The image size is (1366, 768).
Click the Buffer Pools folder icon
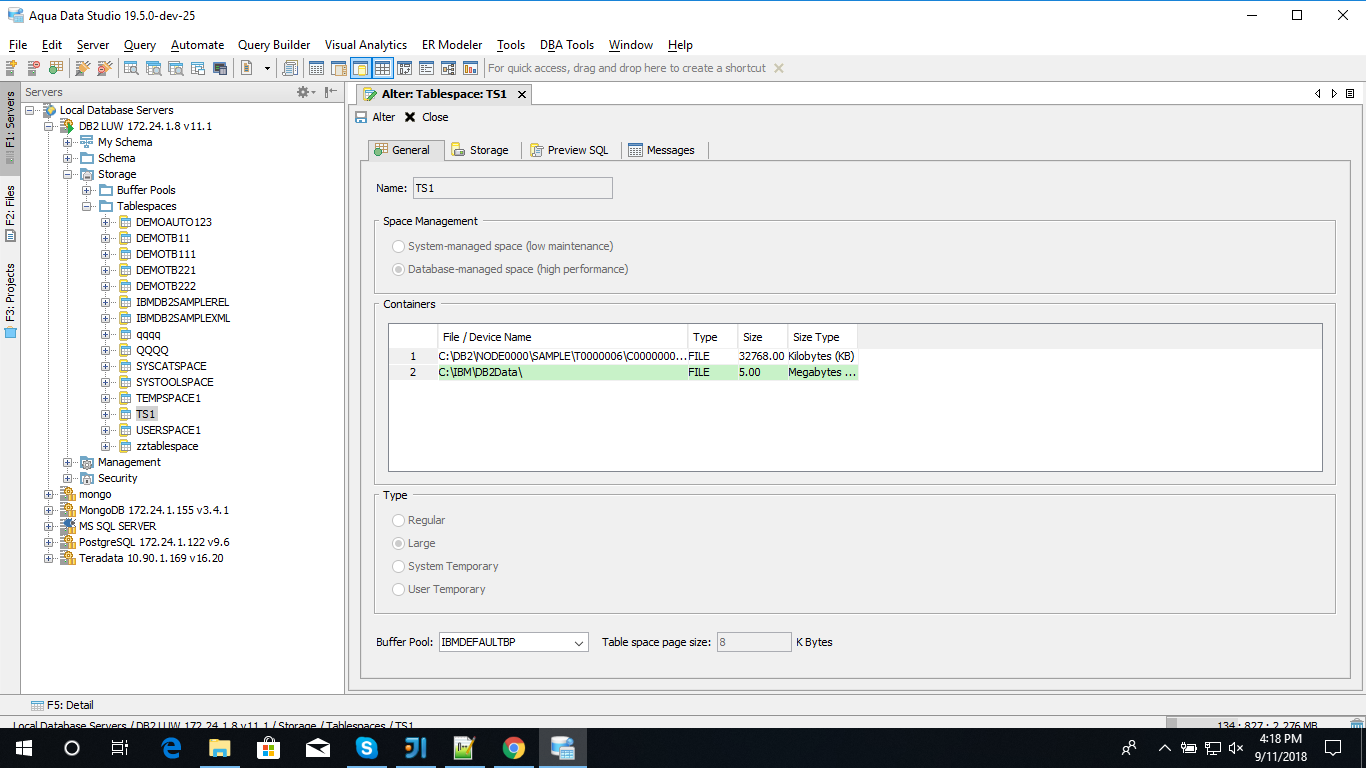[x=107, y=190]
